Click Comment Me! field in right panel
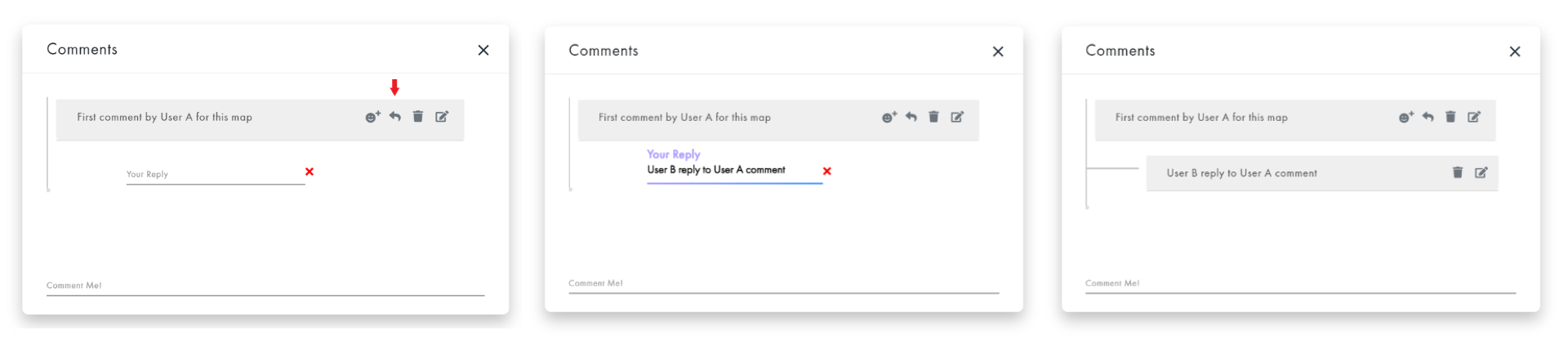 1300,283
